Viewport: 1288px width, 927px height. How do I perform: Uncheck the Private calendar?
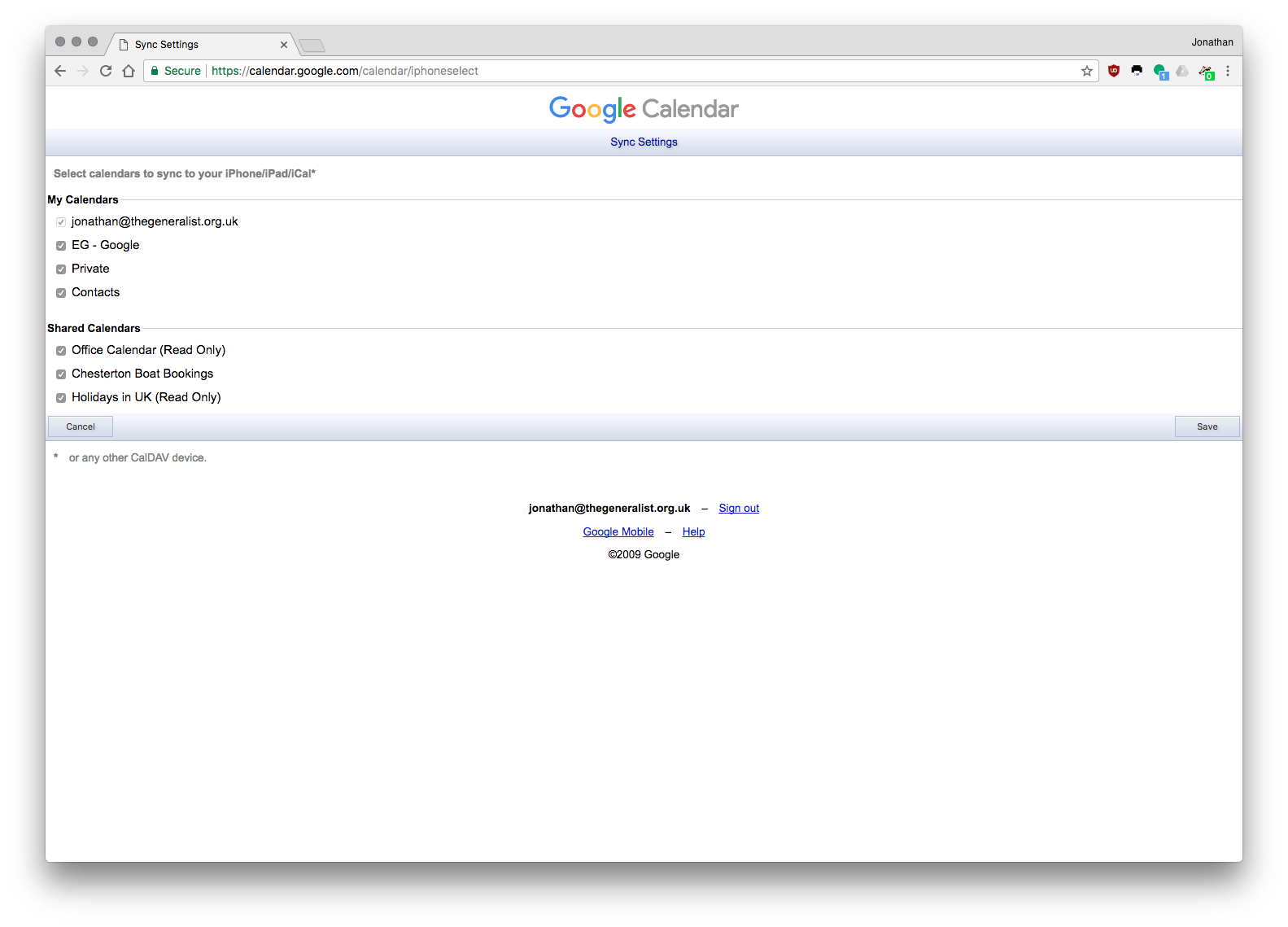pos(61,269)
